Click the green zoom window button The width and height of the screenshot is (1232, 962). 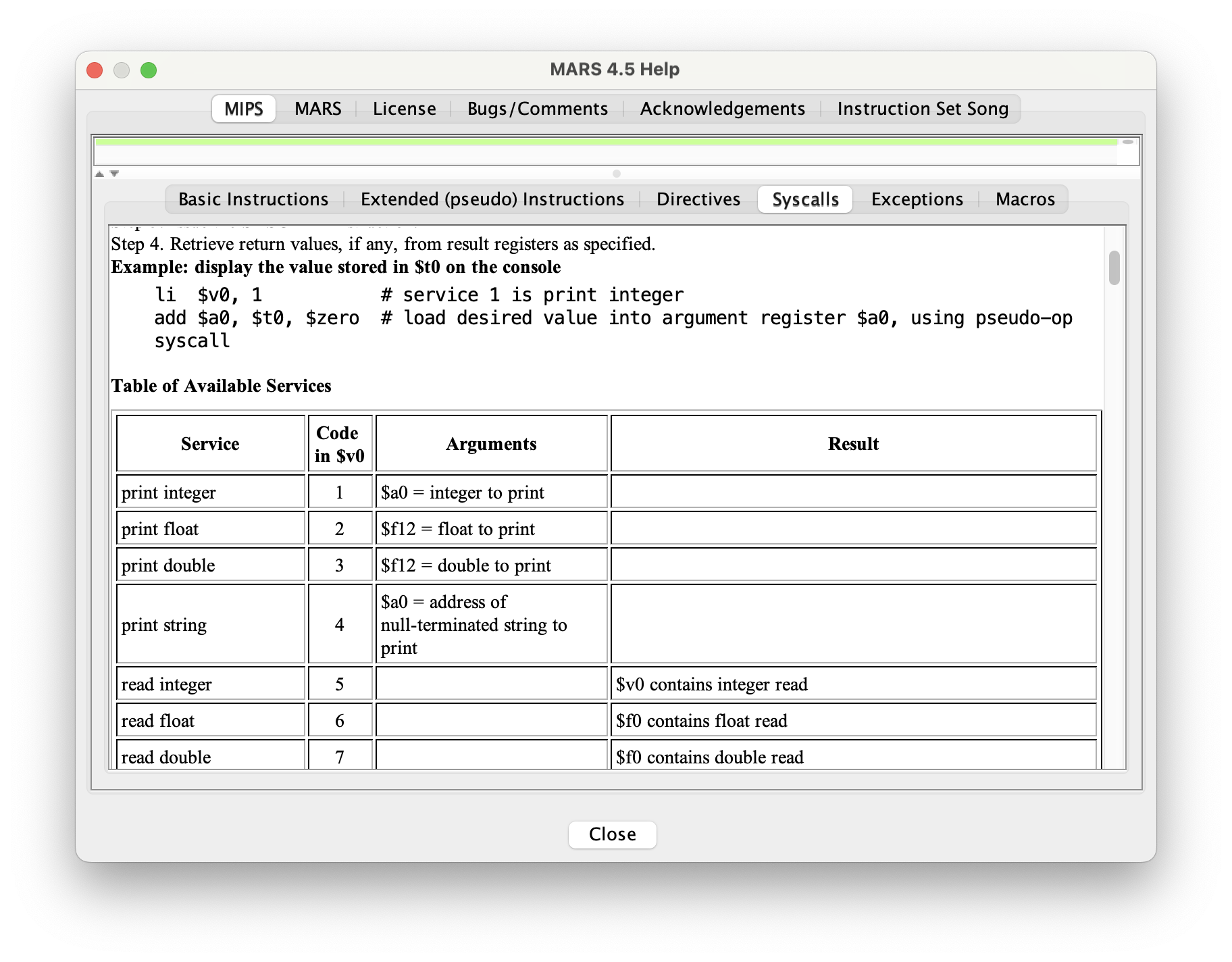click(149, 70)
